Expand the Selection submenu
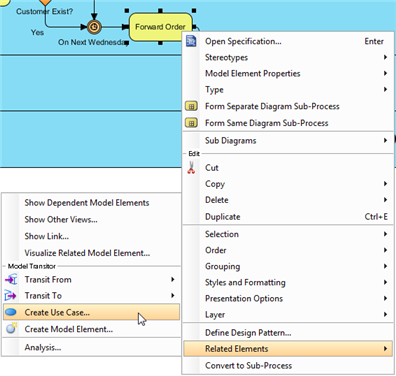This screenshot has height=376, width=396. 288,234
